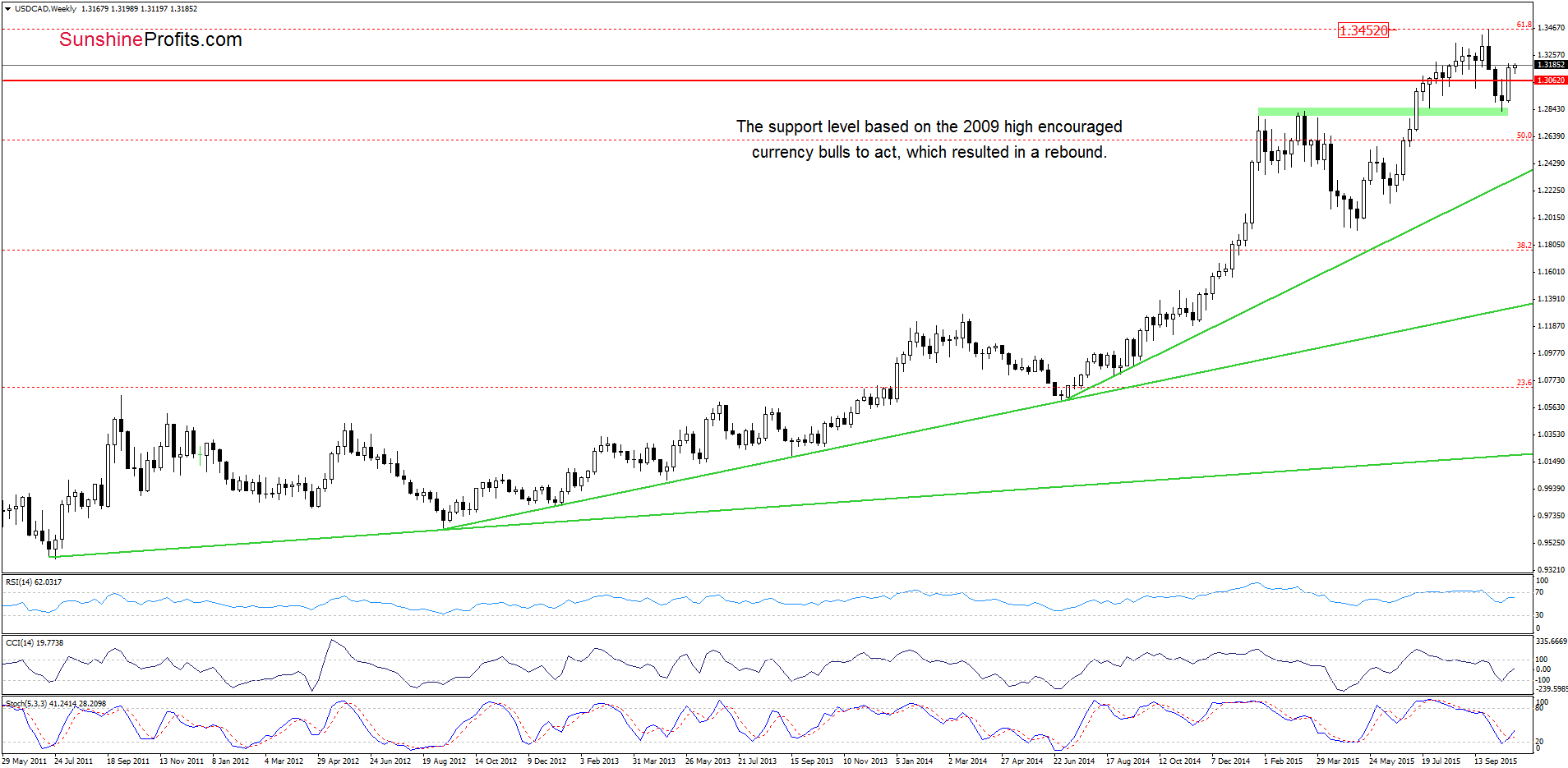Click the USDCAD,Weekly chart title text
Screen dimensions: 1568x768
click(45, 9)
